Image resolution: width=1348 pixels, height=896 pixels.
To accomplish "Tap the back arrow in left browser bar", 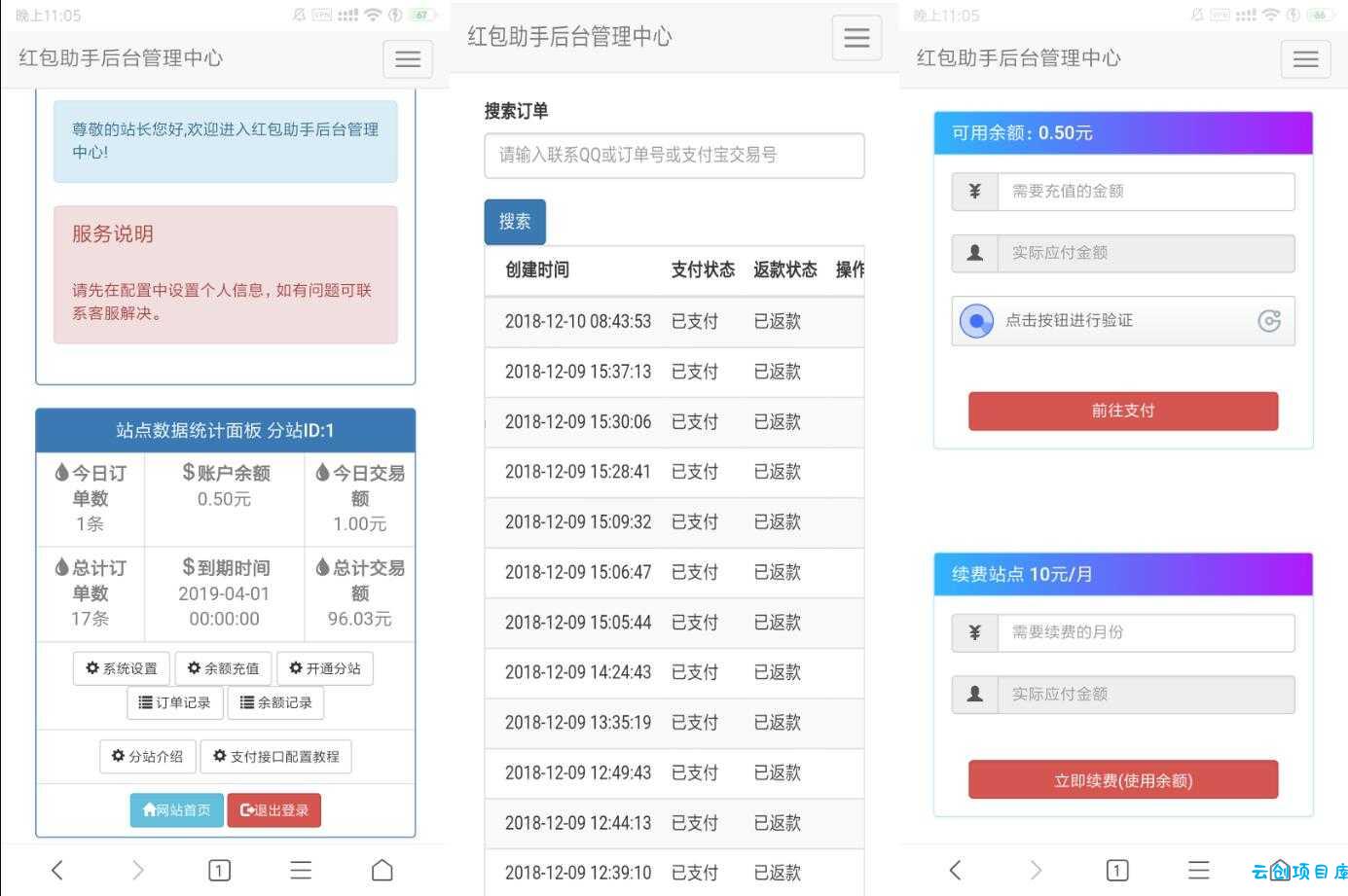I will coord(57,870).
